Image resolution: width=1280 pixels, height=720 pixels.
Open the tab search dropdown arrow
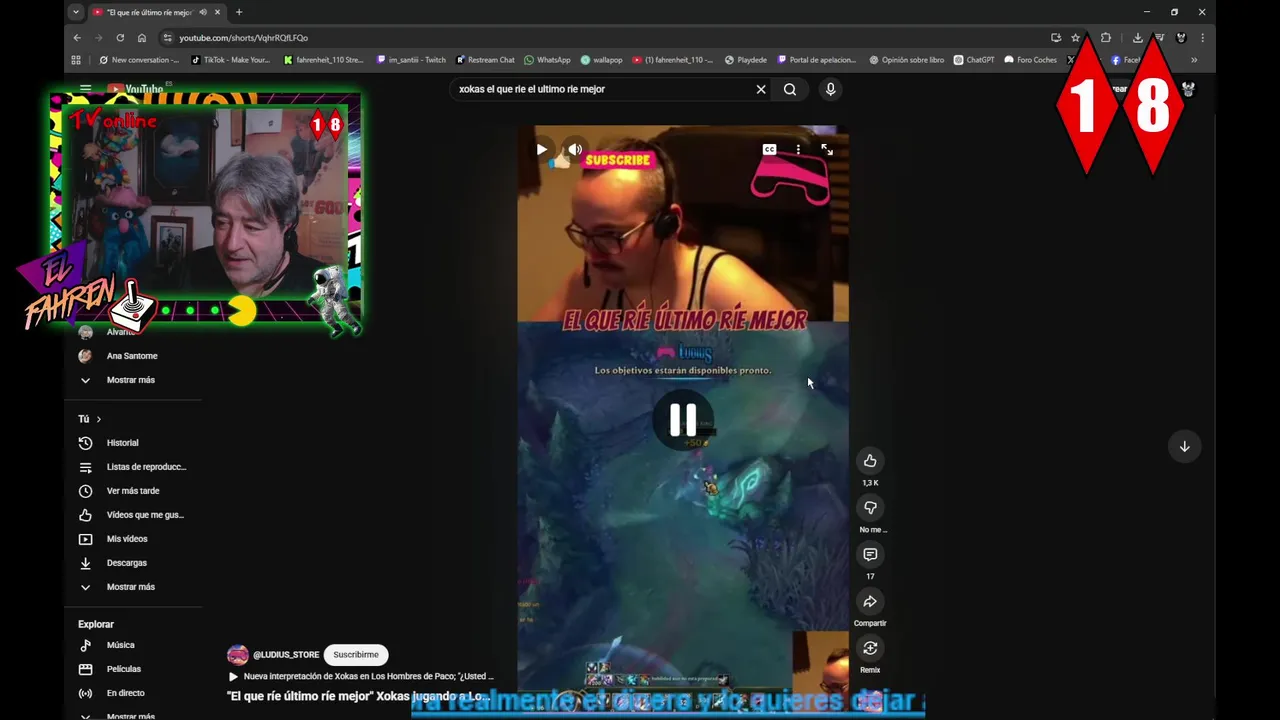[x=76, y=12]
